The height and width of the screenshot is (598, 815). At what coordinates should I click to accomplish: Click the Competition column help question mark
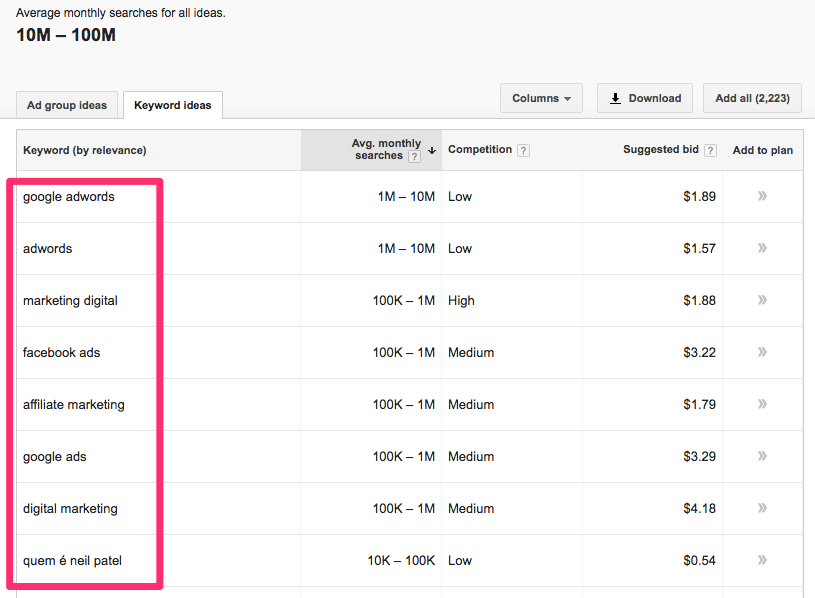coord(524,151)
